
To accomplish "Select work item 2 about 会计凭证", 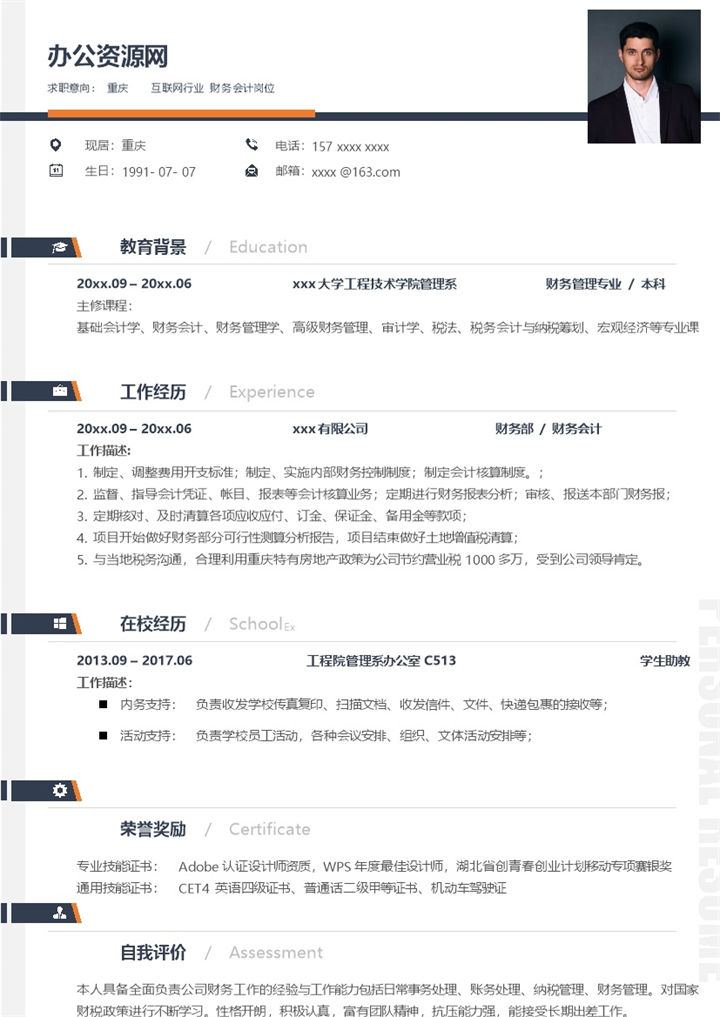I will (374, 494).
